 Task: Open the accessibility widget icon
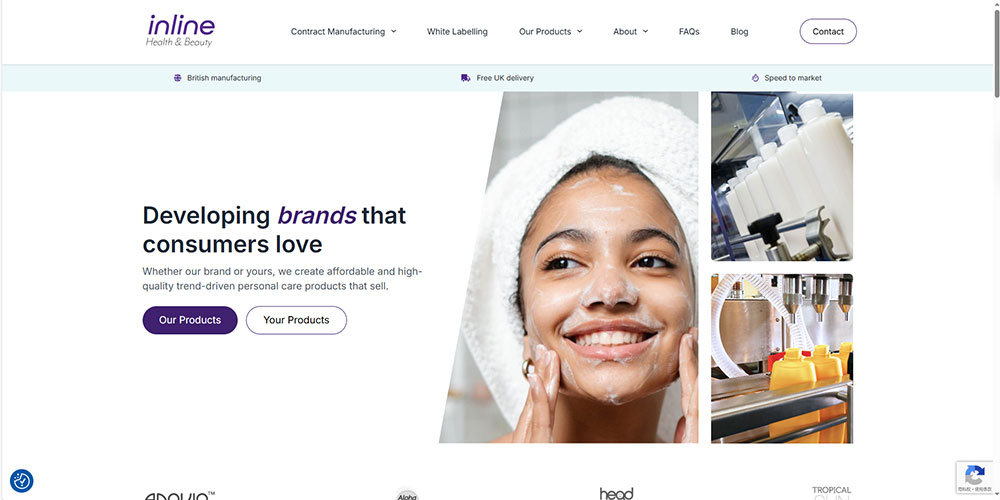coord(22,481)
